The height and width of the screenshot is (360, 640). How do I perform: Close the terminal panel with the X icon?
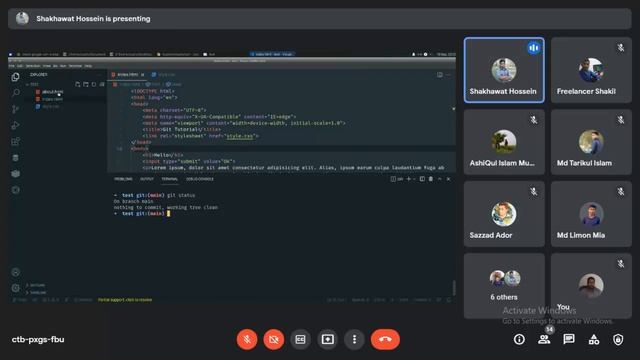click(x=448, y=179)
